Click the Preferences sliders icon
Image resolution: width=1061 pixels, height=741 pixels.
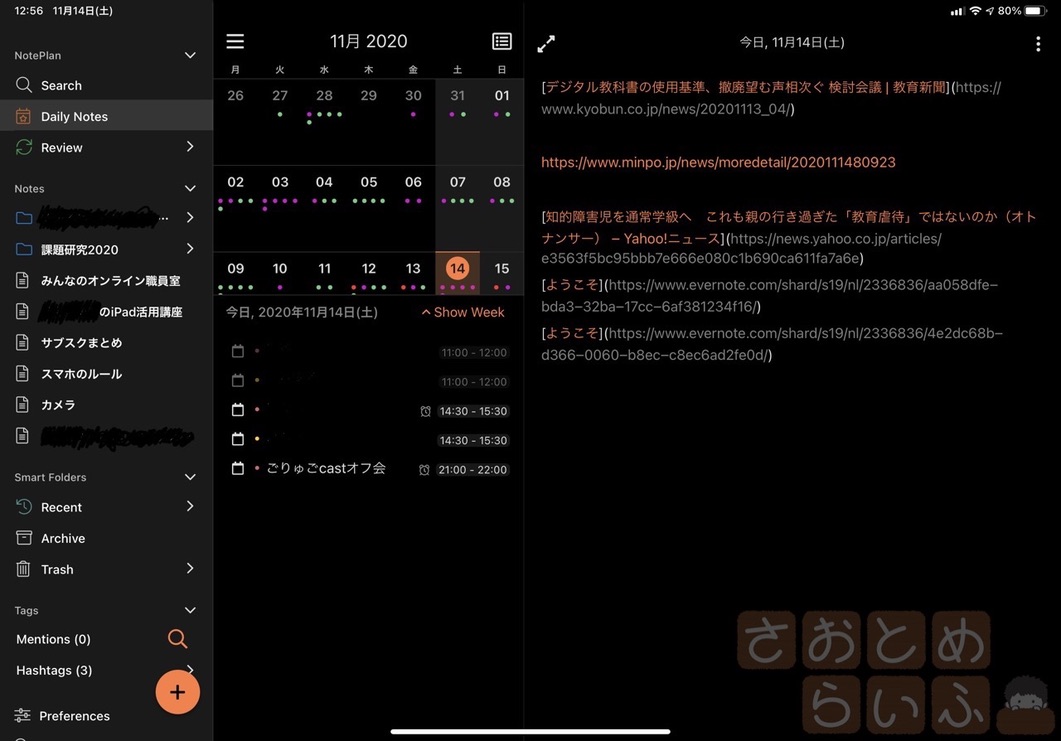(x=22, y=715)
